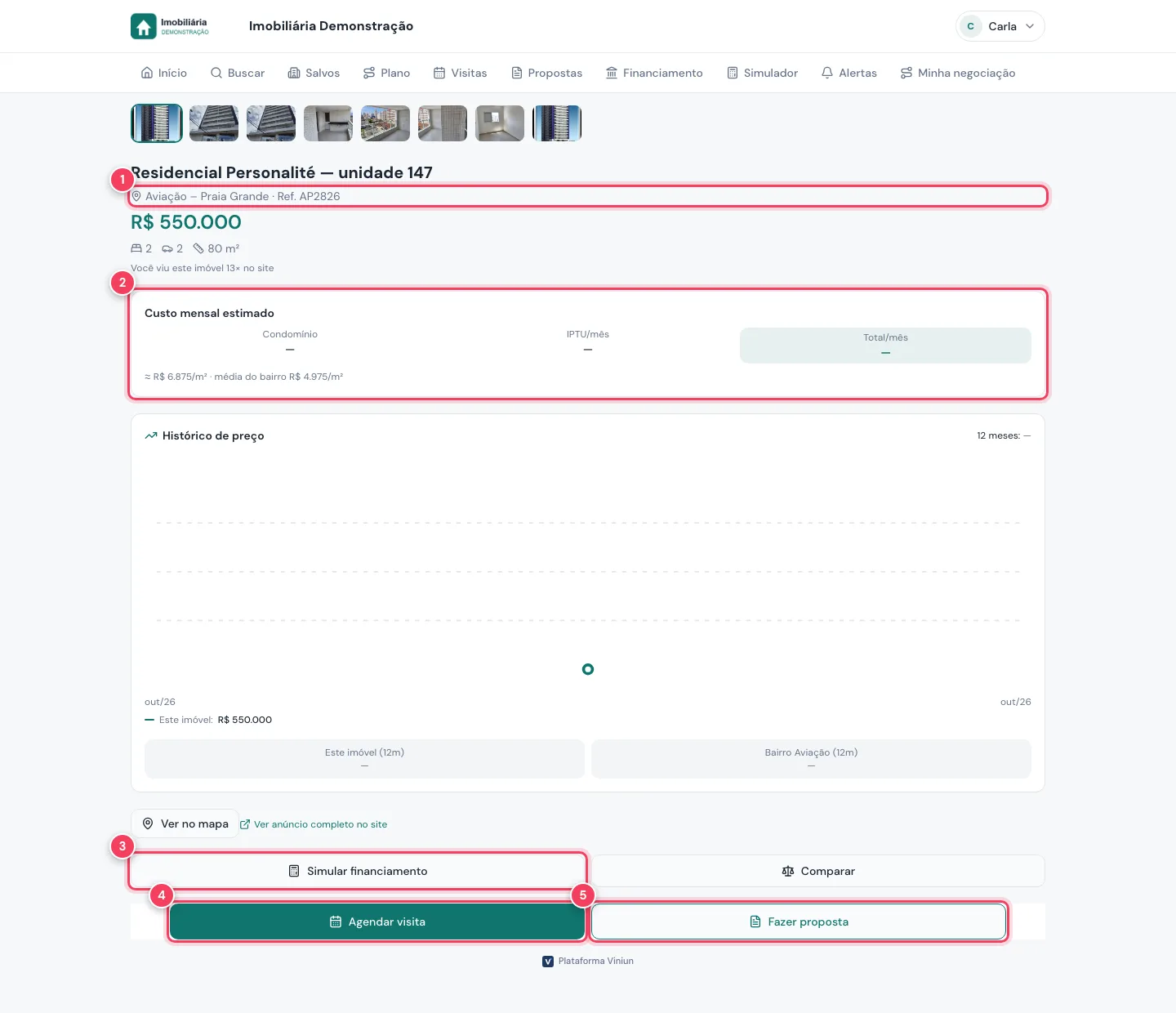Click the home icon beside Início

(x=147, y=73)
